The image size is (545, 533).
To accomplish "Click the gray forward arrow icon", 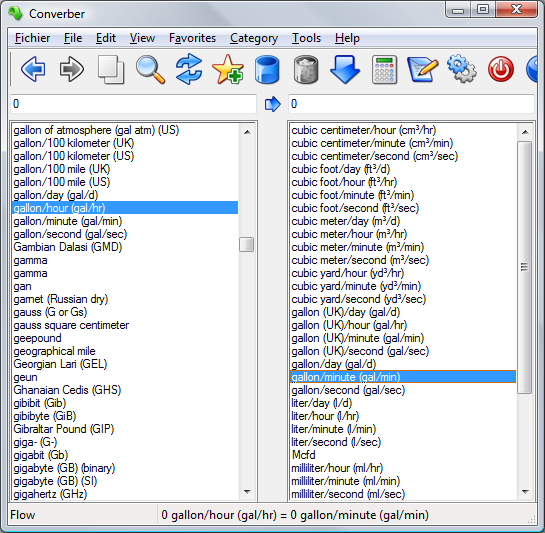I will point(72,69).
